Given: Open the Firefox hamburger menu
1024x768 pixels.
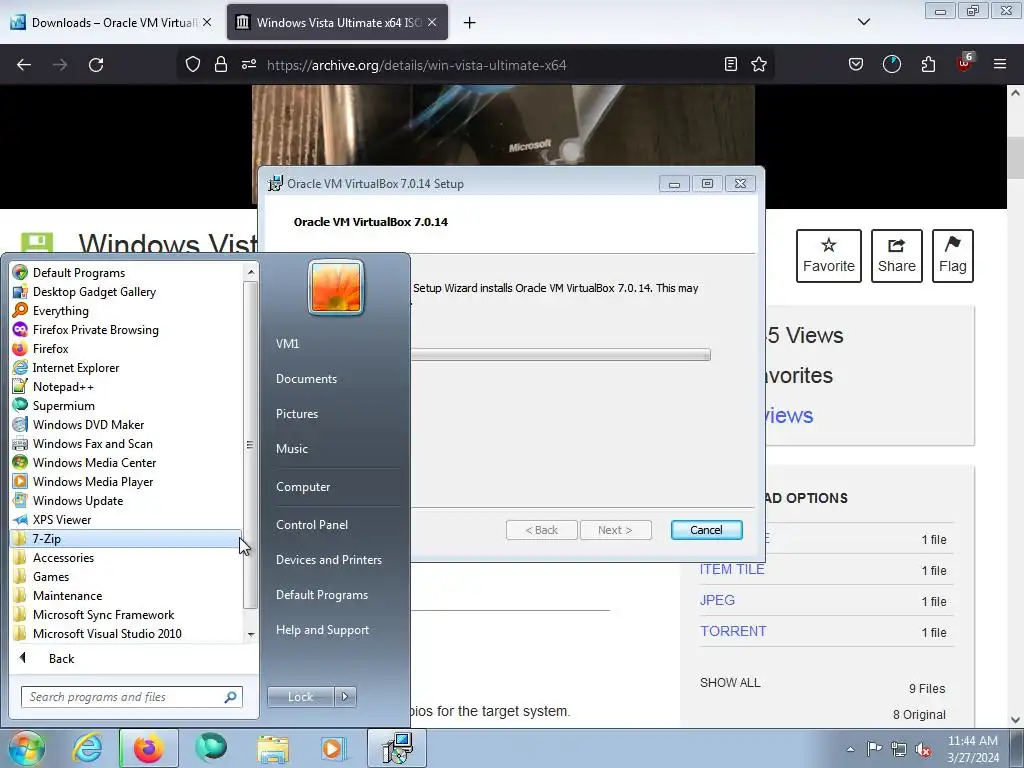Looking at the screenshot, I should click(x=1000, y=64).
